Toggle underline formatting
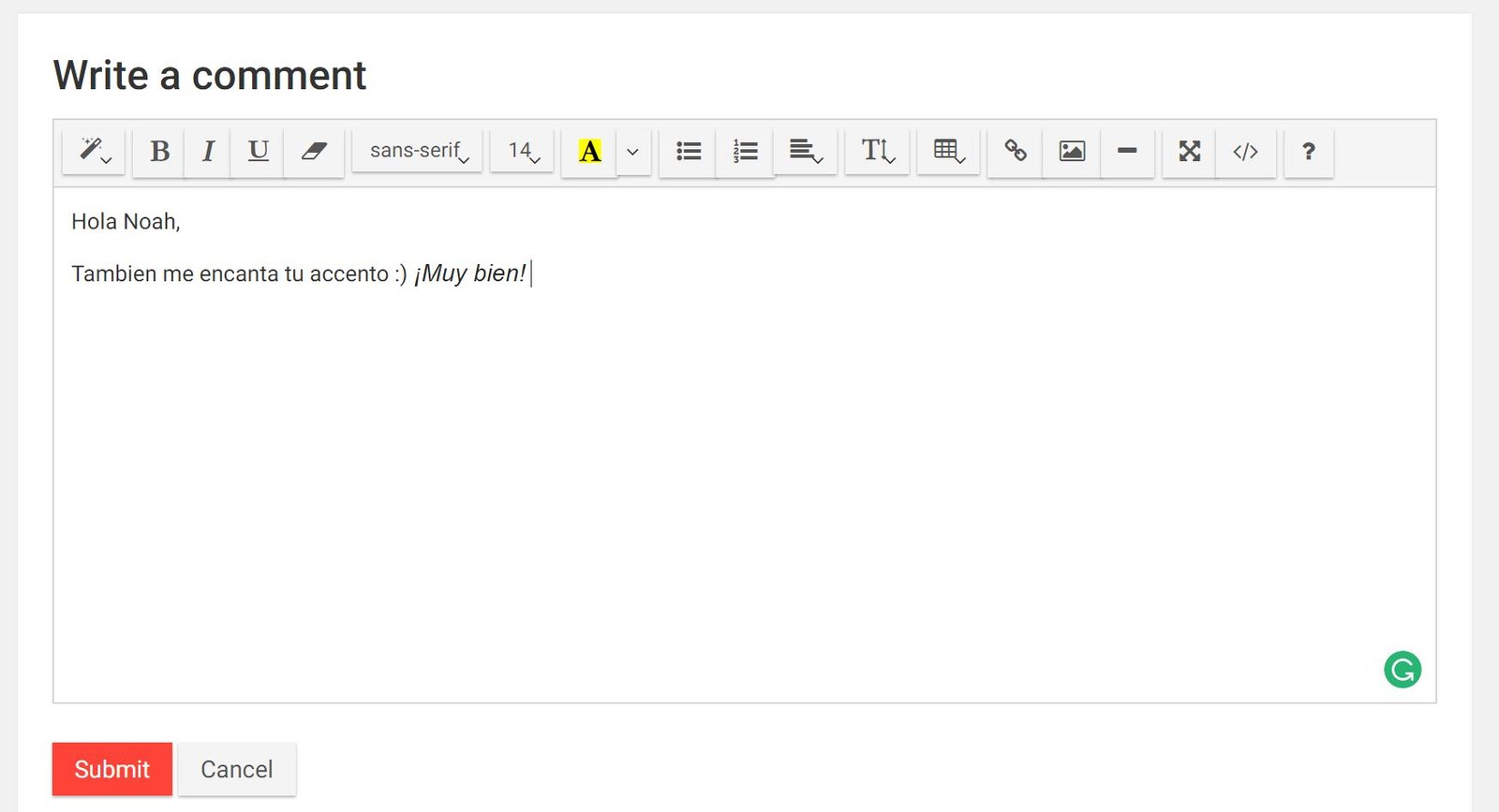Screen dimensions: 1499x812 (258, 151)
